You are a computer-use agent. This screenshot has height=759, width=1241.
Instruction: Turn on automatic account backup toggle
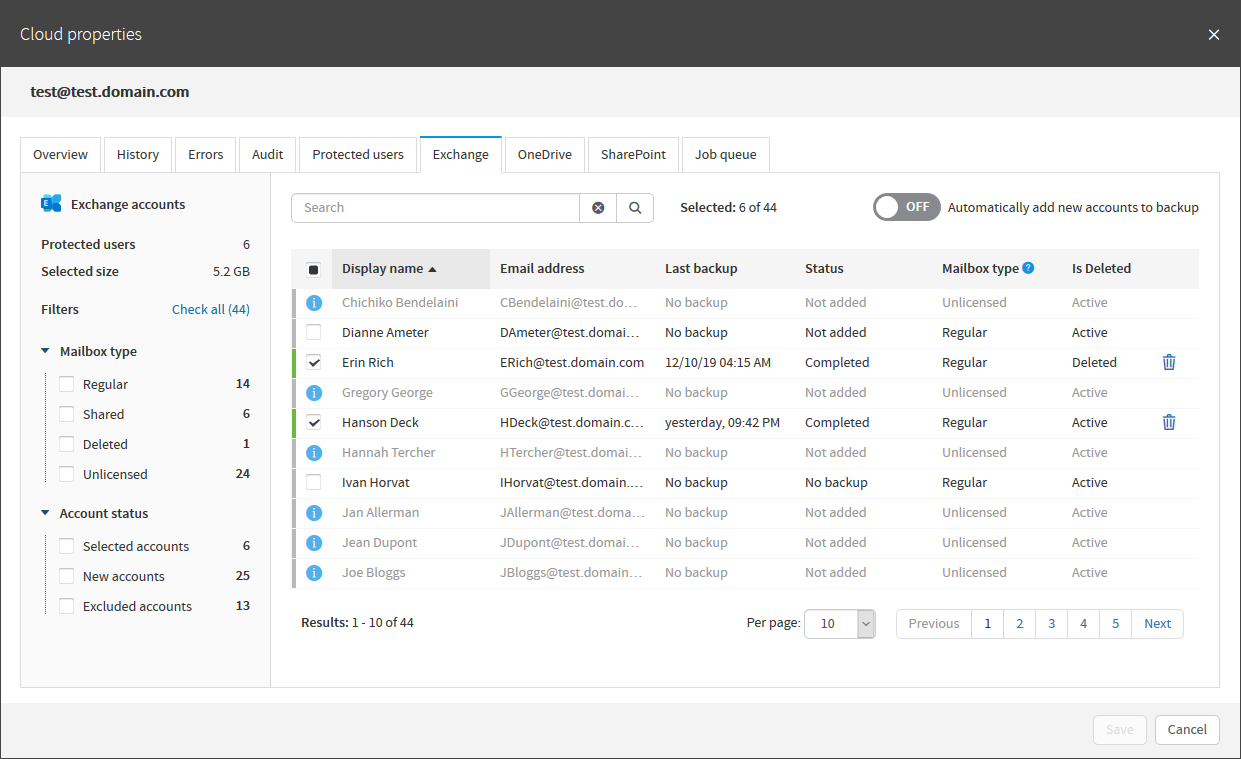coord(907,207)
